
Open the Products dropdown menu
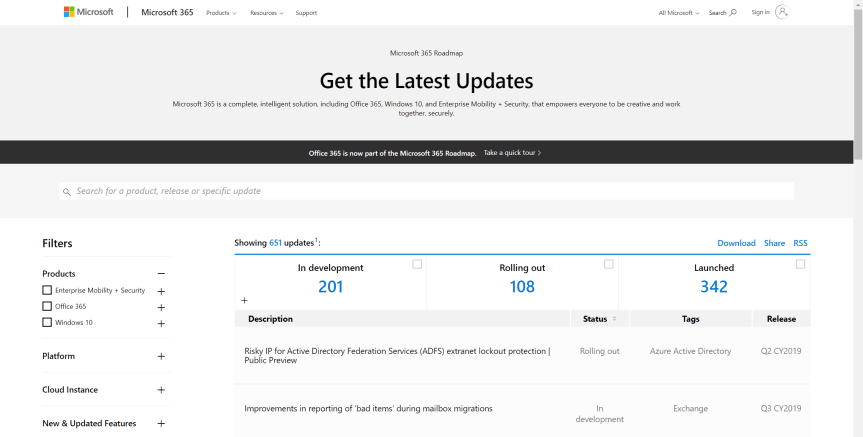point(221,13)
